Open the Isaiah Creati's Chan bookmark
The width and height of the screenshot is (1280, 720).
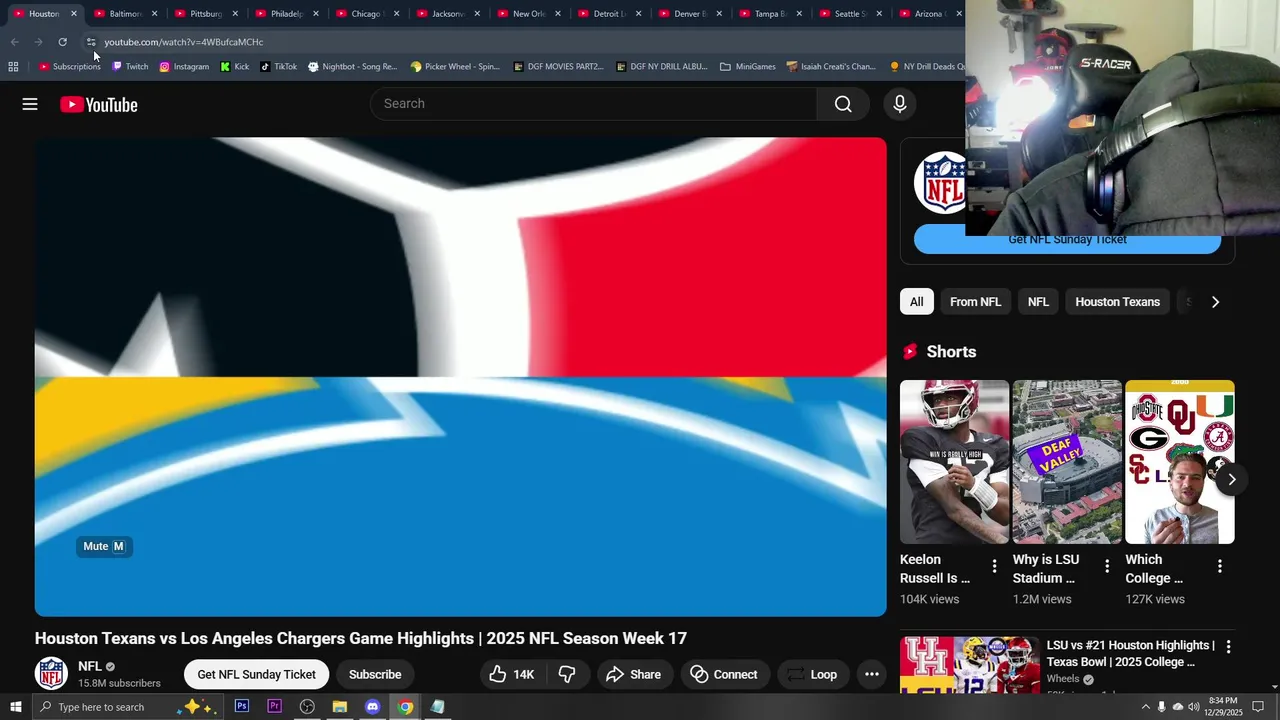pyautogui.click(x=831, y=67)
